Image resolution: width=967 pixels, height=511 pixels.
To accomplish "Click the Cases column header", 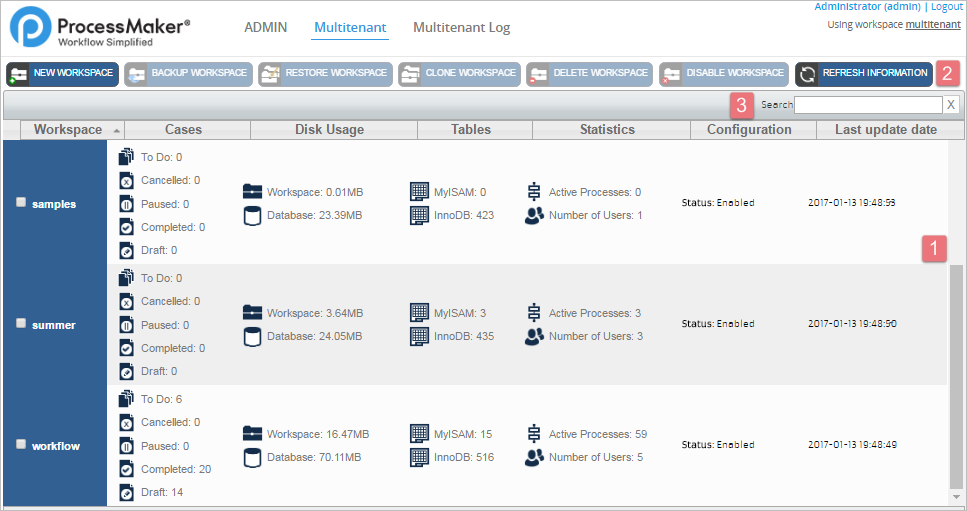I will point(183,130).
